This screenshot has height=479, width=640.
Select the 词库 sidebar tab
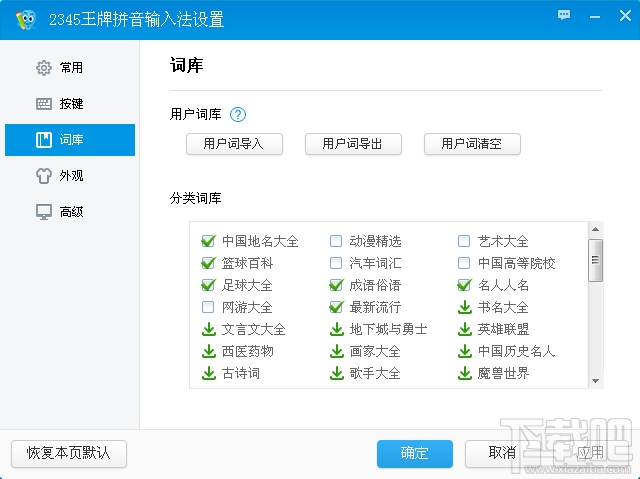click(70, 140)
